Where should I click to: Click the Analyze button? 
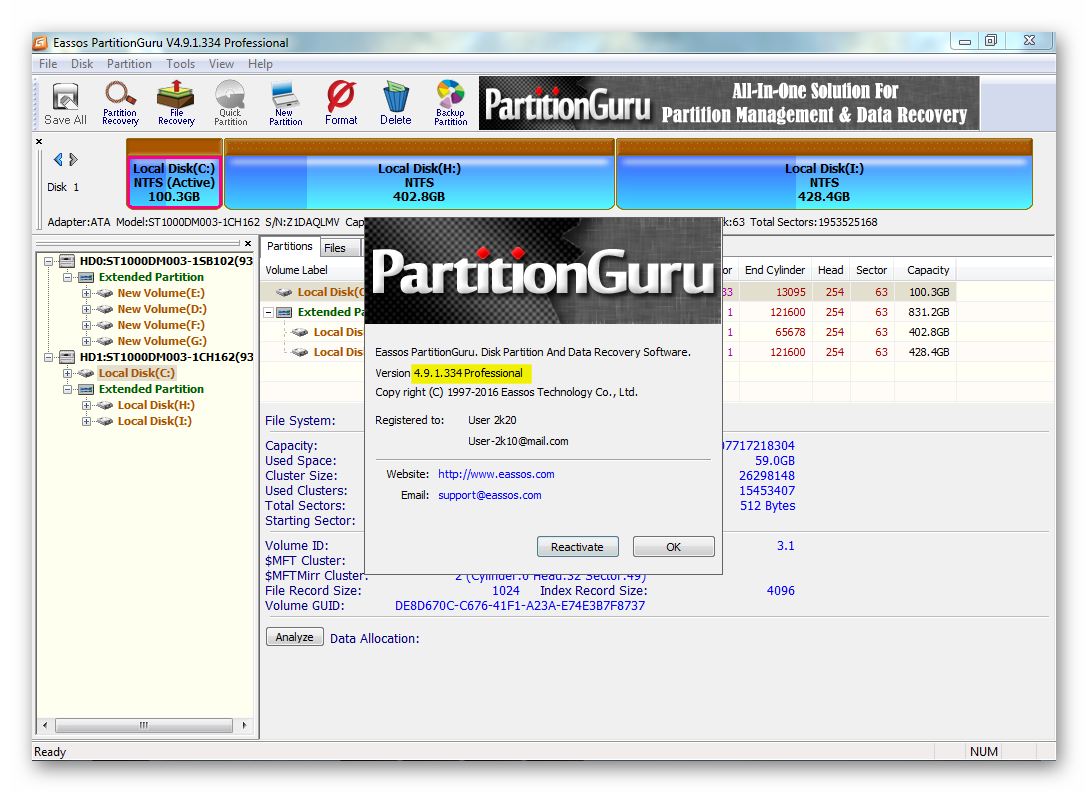point(294,637)
